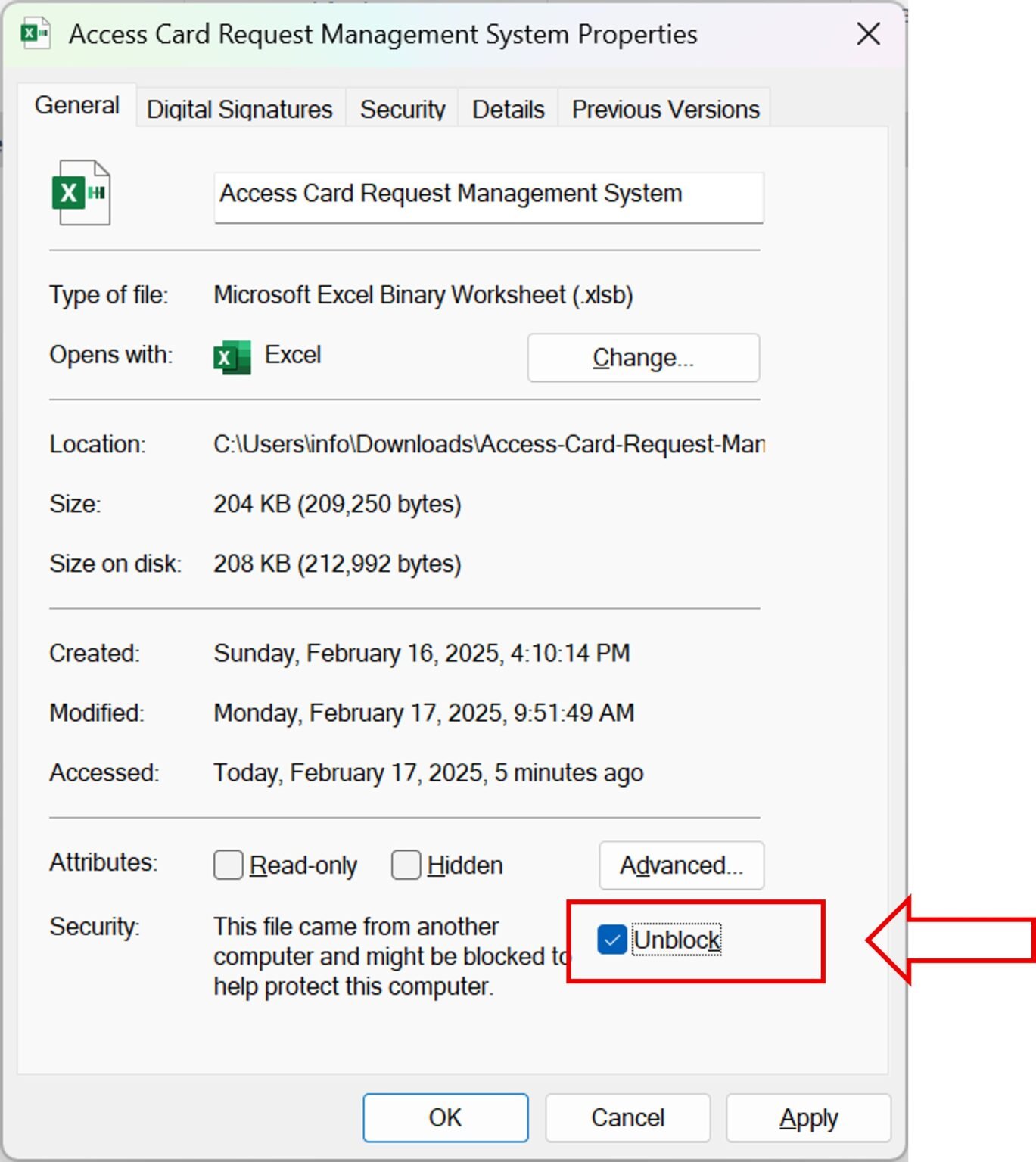Select the General tab
This screenshot has height=1162, width=1036.
[x=76, y=105]
